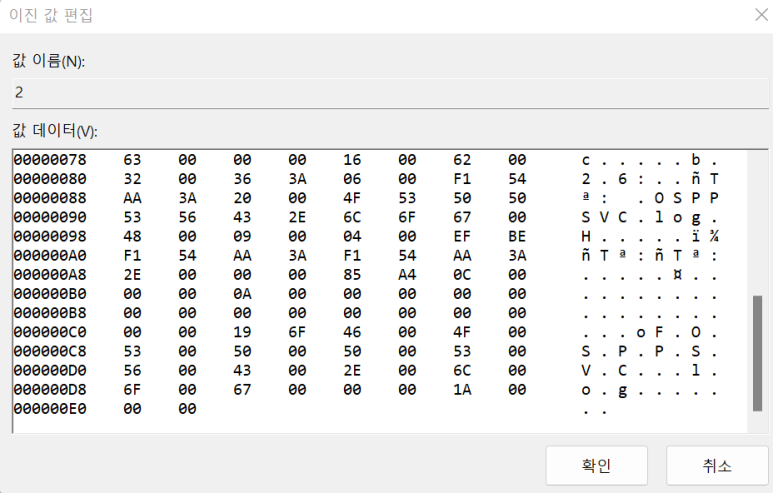Viewport: 773px width, 493px height.
Task: Click offset 000000A8 row label
Action: click(50, 275)
